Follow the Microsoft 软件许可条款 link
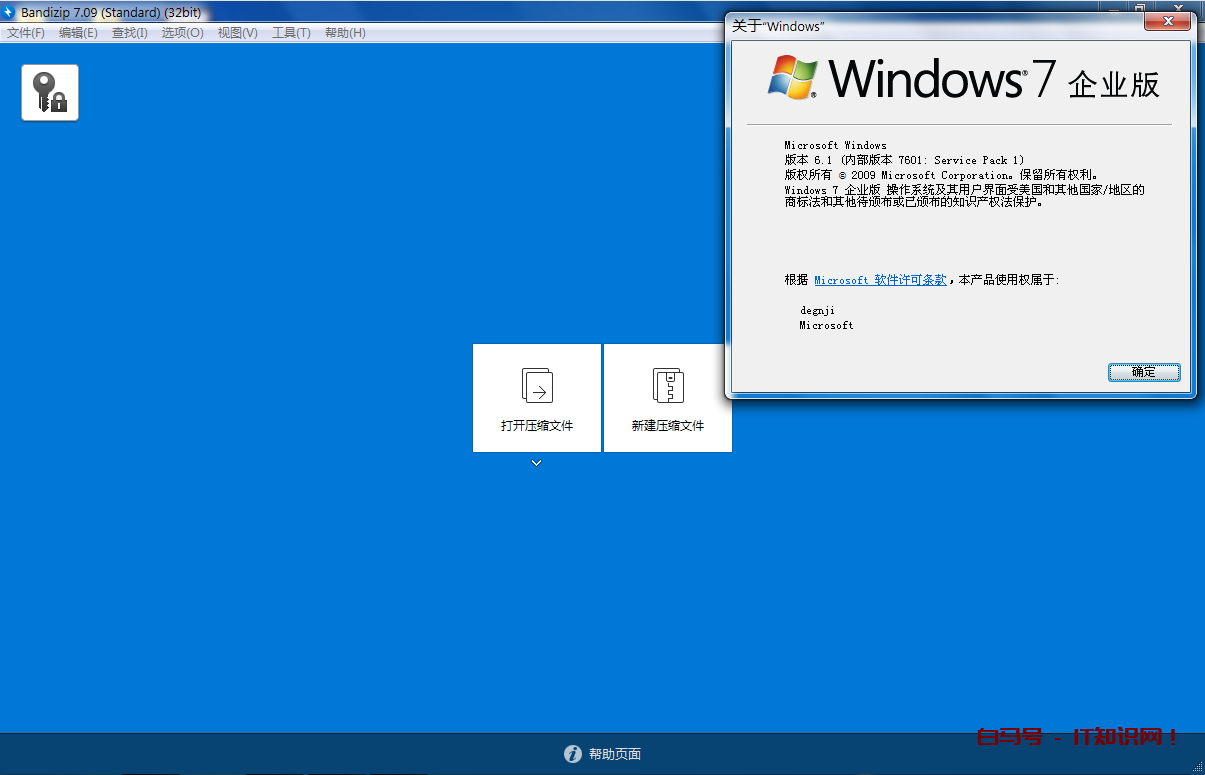1205x775 pixels. click(x=880, y=281)
